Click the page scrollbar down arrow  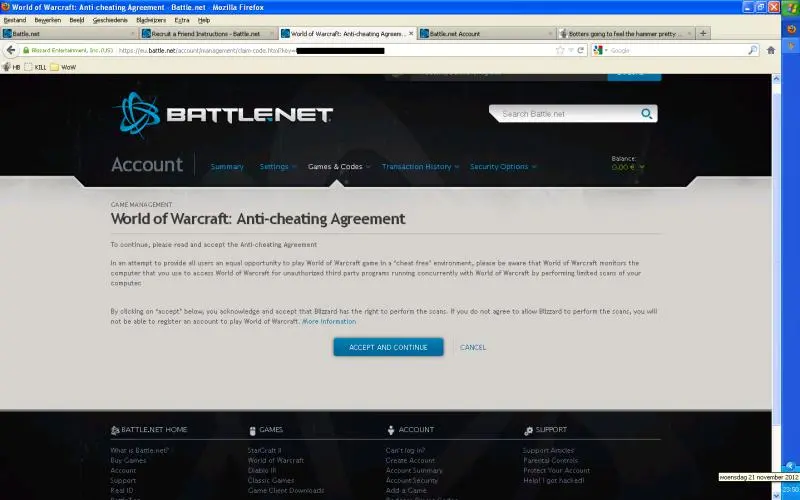(776, 495)
